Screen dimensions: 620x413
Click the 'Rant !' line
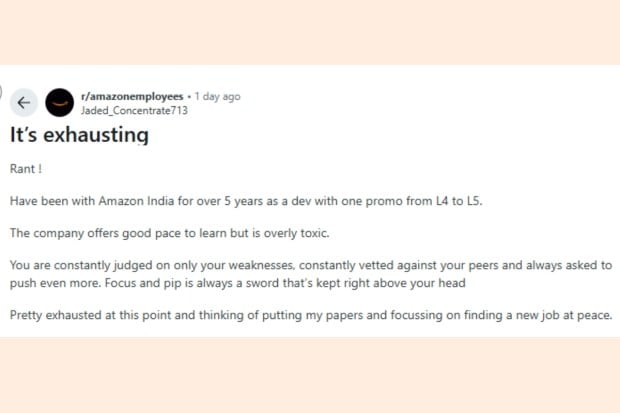pos(26,169)
